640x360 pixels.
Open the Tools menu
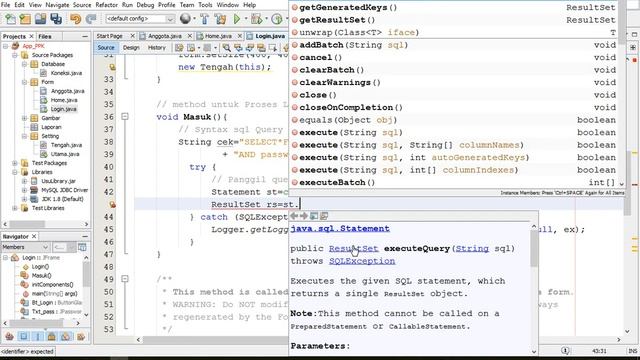click(205, 5)
